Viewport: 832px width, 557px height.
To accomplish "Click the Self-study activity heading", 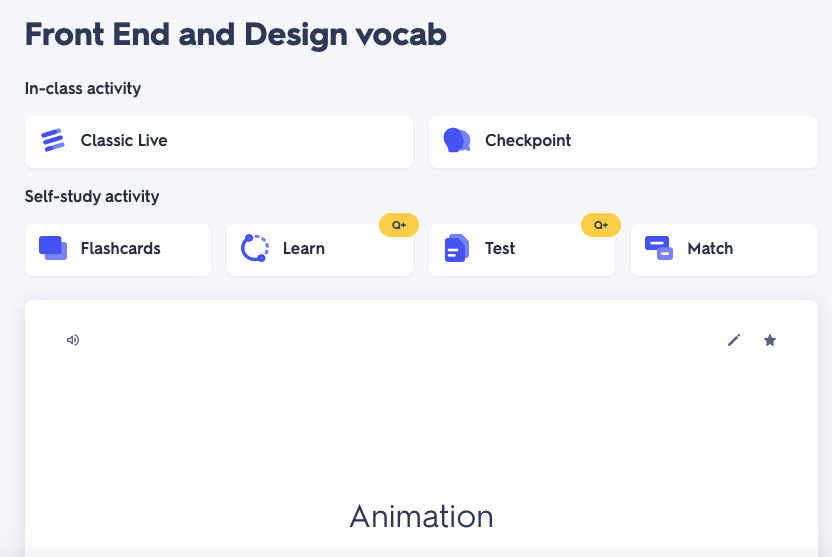I will tap(92, 196).
